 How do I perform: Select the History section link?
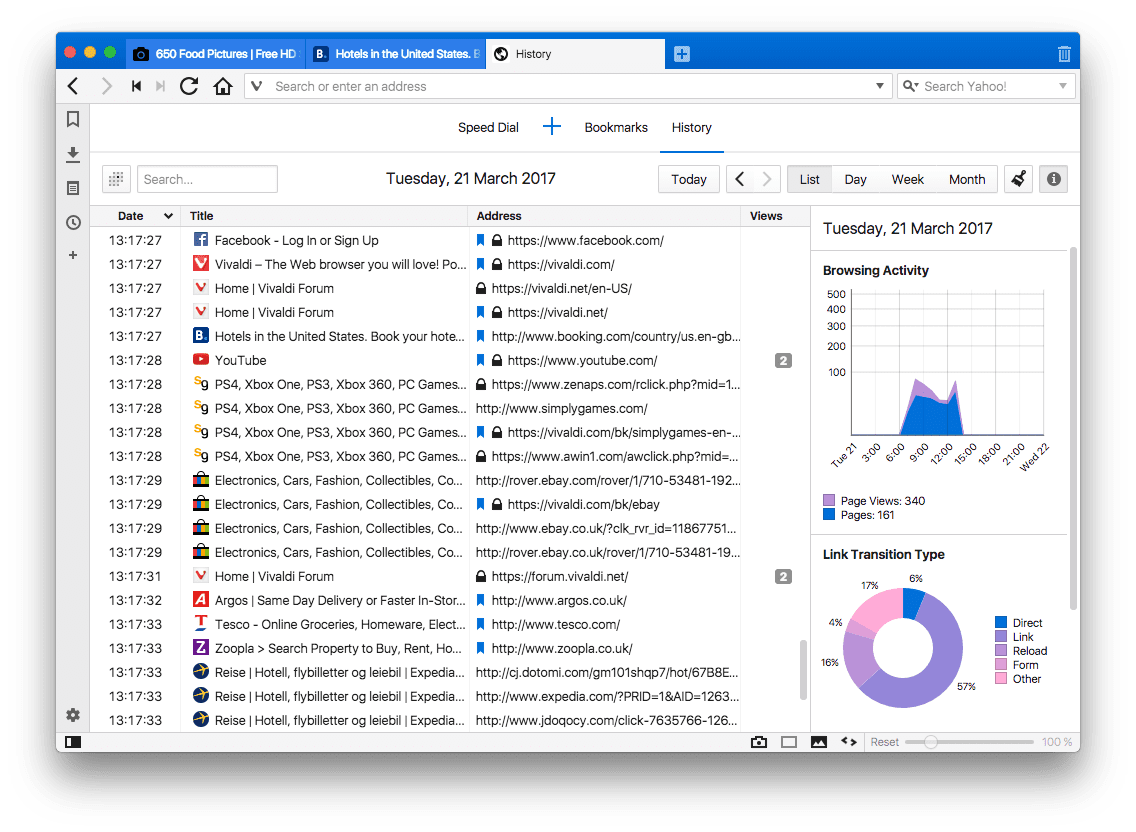[x=691, y=128]
